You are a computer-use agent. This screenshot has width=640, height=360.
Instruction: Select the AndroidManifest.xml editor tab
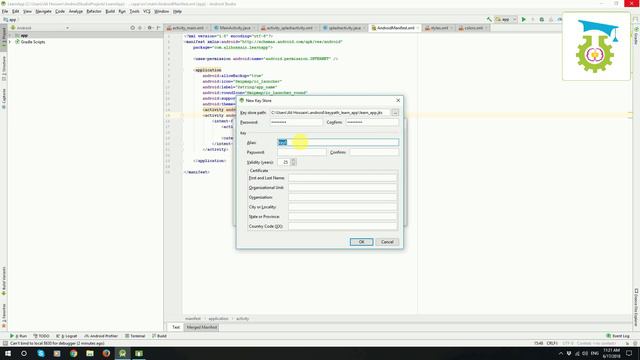(395, 28)
